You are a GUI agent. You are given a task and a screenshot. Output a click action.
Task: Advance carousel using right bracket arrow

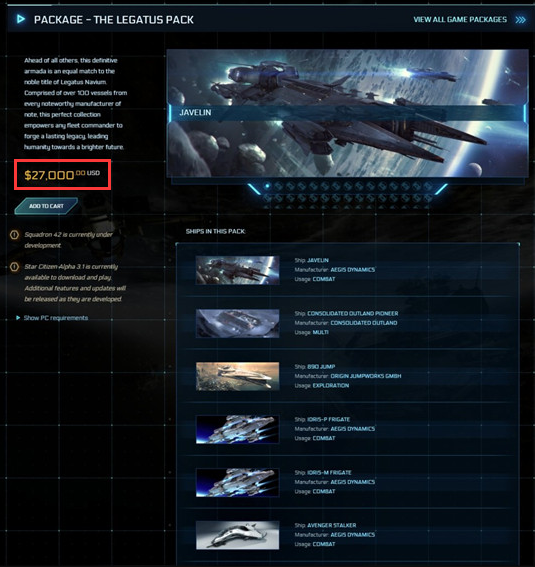pos(441,188)
